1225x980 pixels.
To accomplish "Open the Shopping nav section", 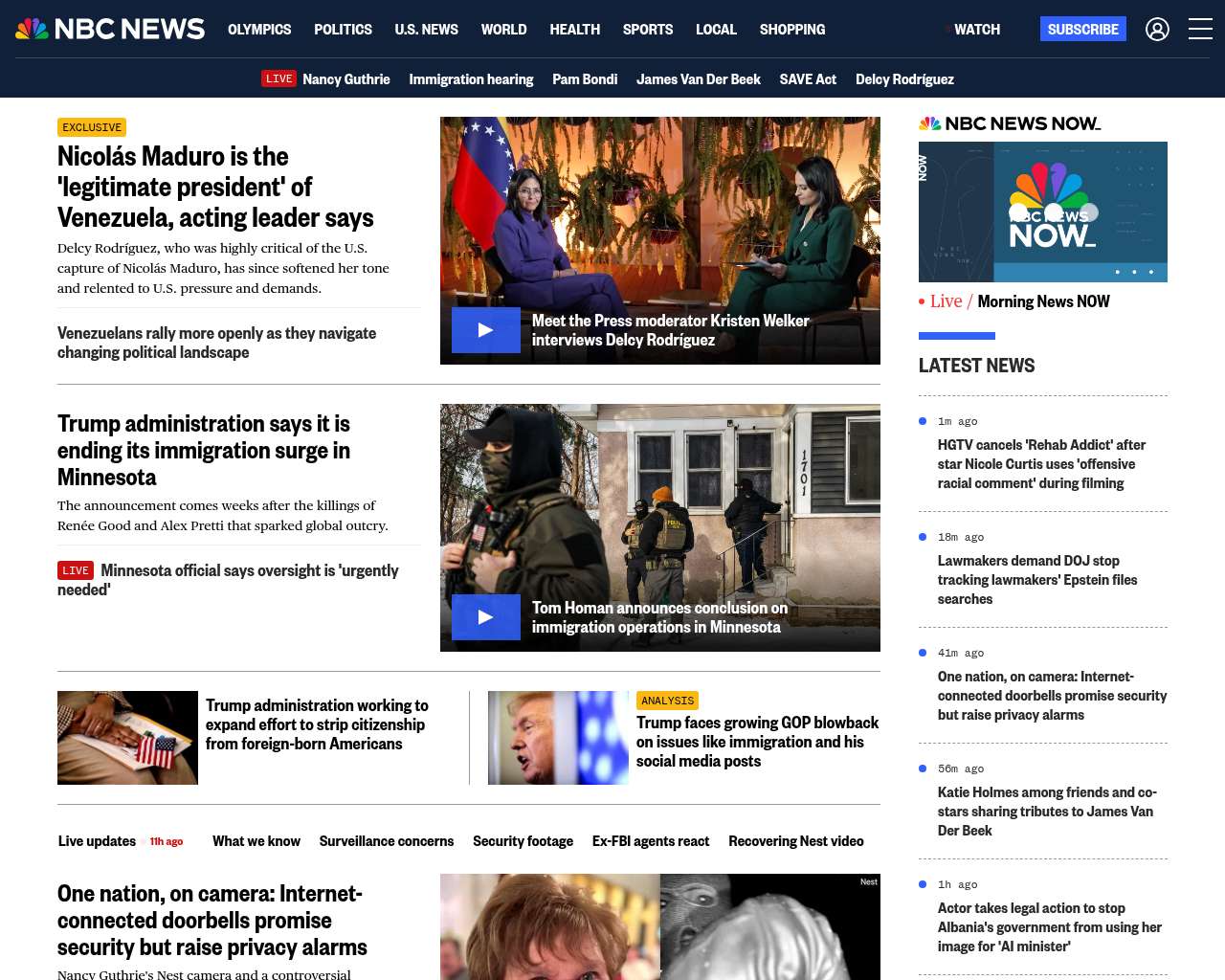I will 792,30.
